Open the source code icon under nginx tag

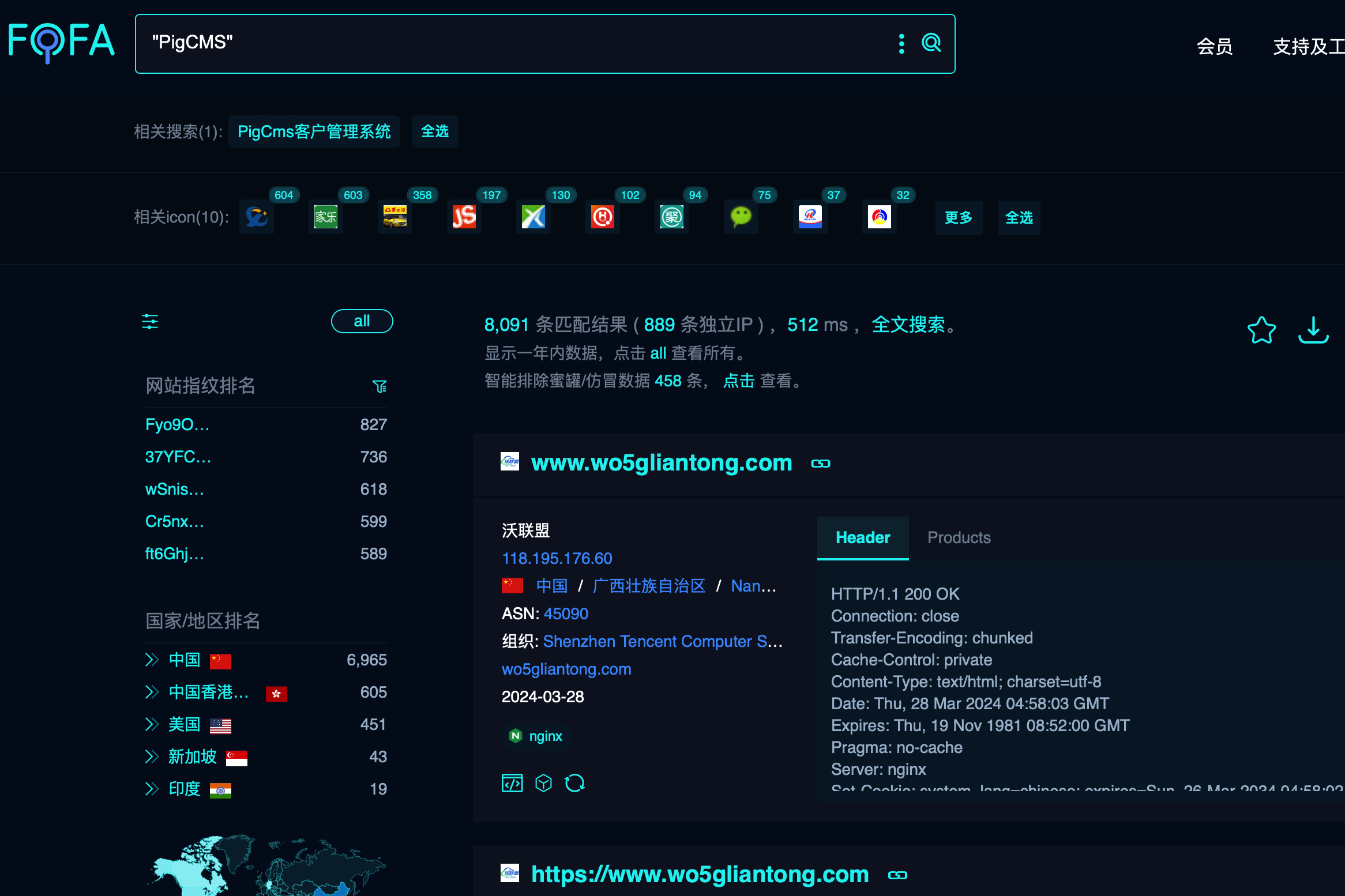[512, 783]
